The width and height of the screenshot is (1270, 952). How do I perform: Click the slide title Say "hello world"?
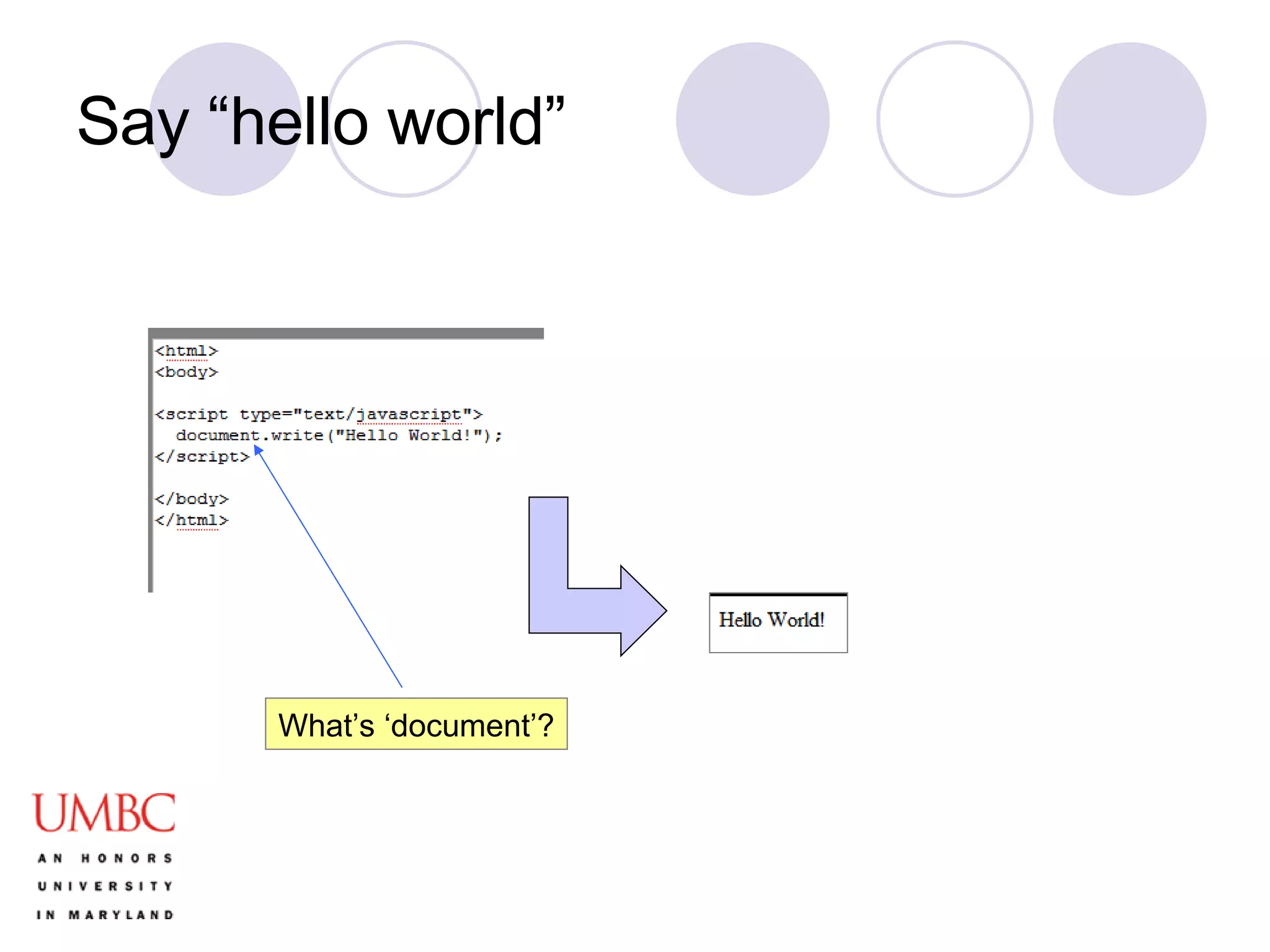pyautogui.click(x=321, y=122)
